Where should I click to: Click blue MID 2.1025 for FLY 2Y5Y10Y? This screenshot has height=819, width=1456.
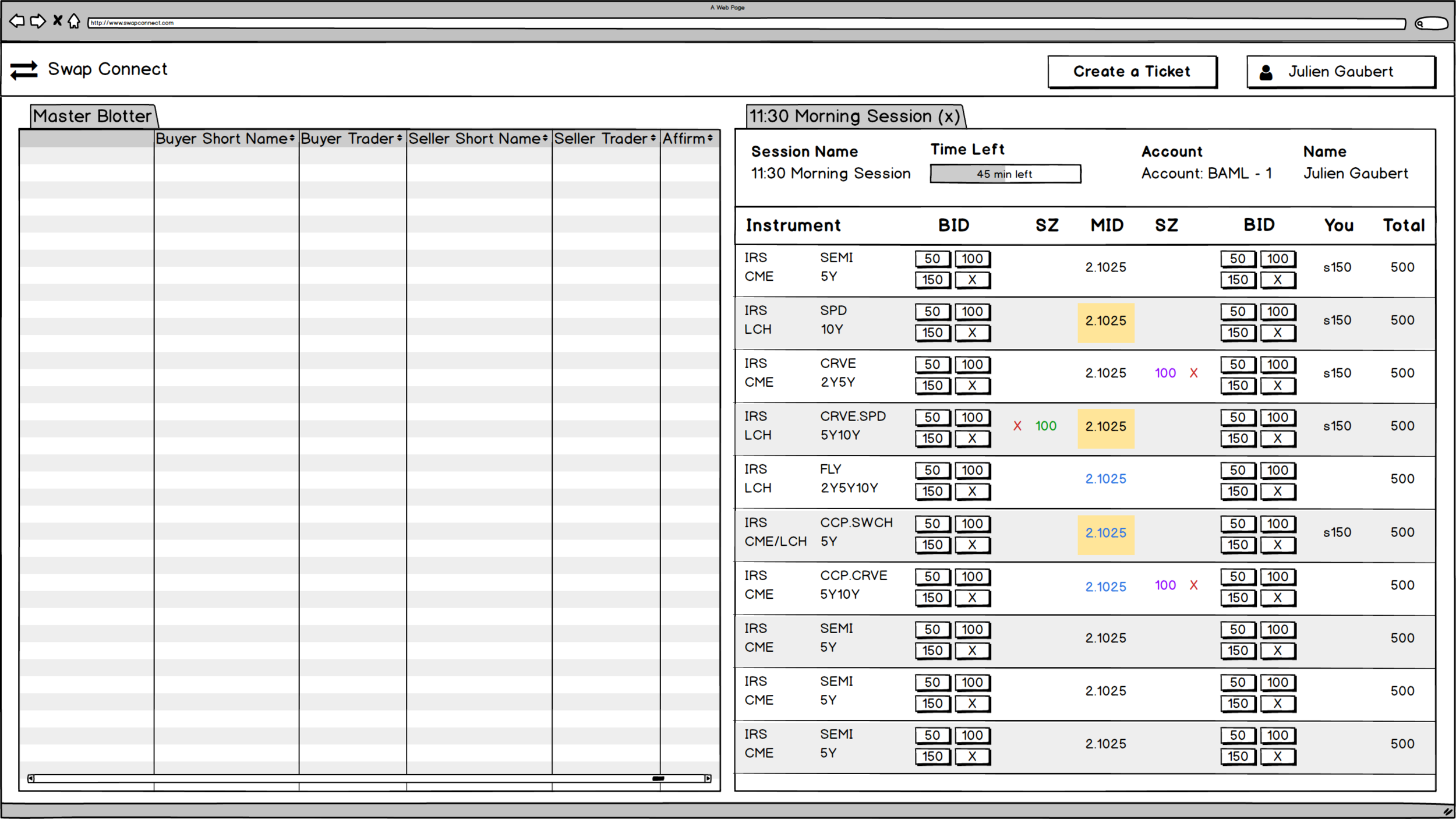pyautogui.click(x=1106, y=479)
